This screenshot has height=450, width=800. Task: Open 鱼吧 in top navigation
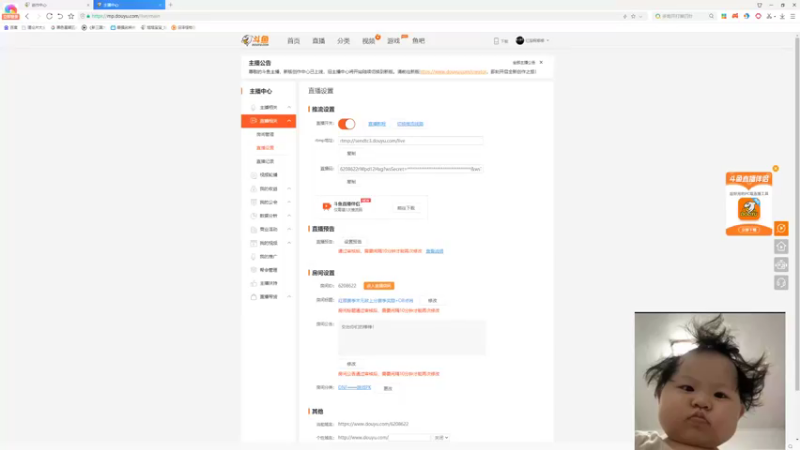click(418, 41)
